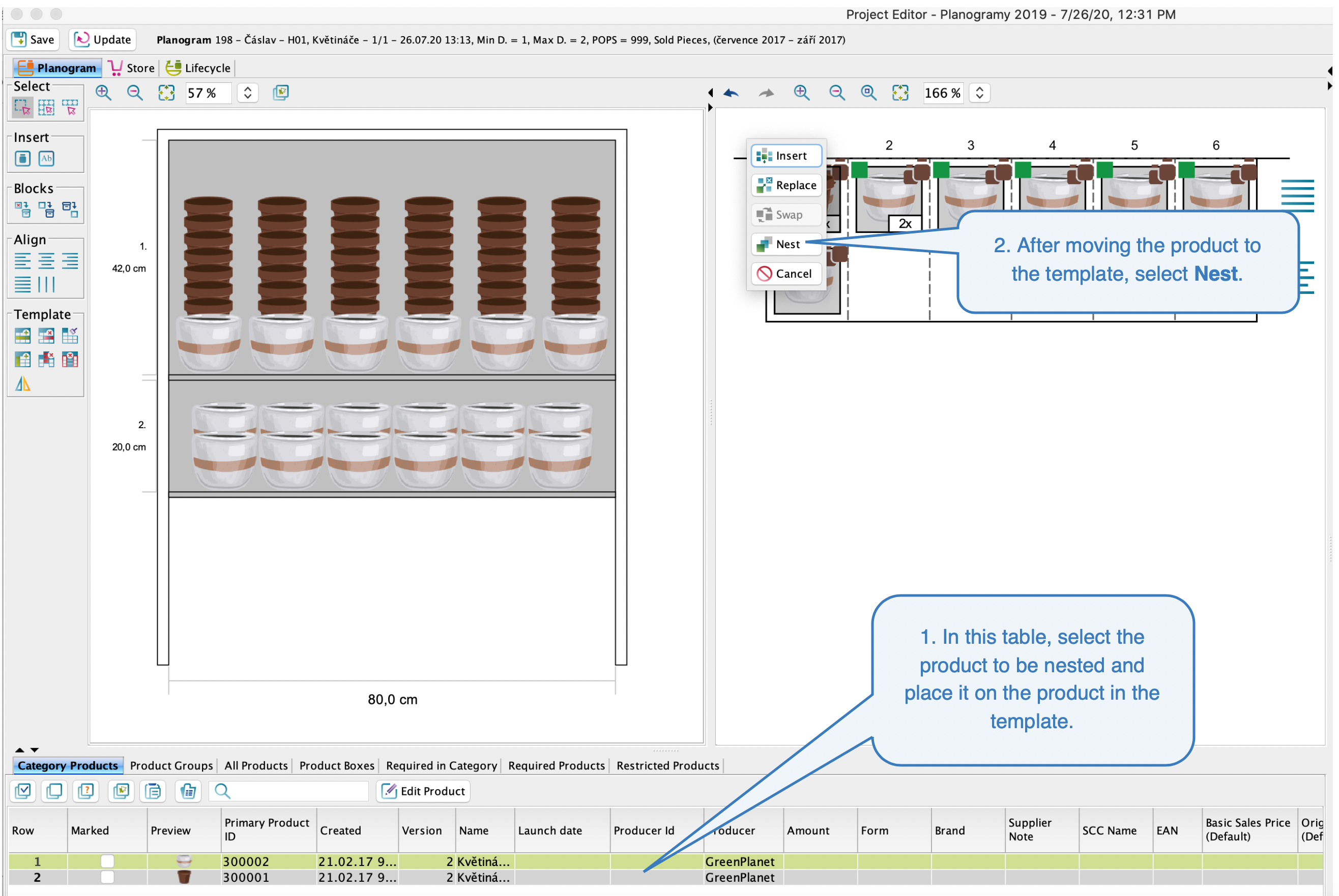Image resolution: width=1339 pixels, height=896 pixels.
Task: Open the Required Products tab
Action: coord(556,766)
